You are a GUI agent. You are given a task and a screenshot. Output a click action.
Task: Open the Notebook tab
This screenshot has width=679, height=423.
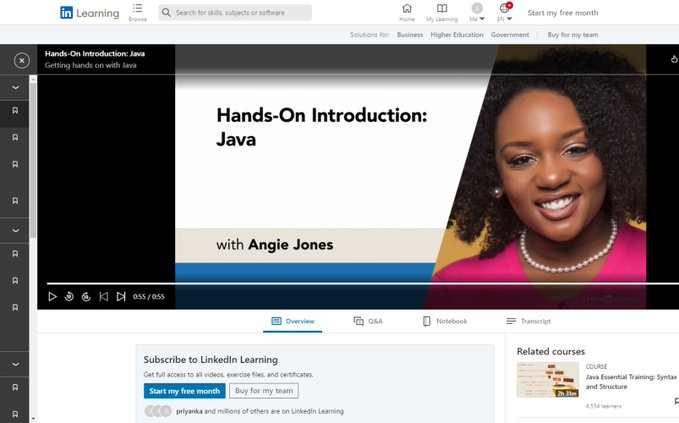click(445, 321)
